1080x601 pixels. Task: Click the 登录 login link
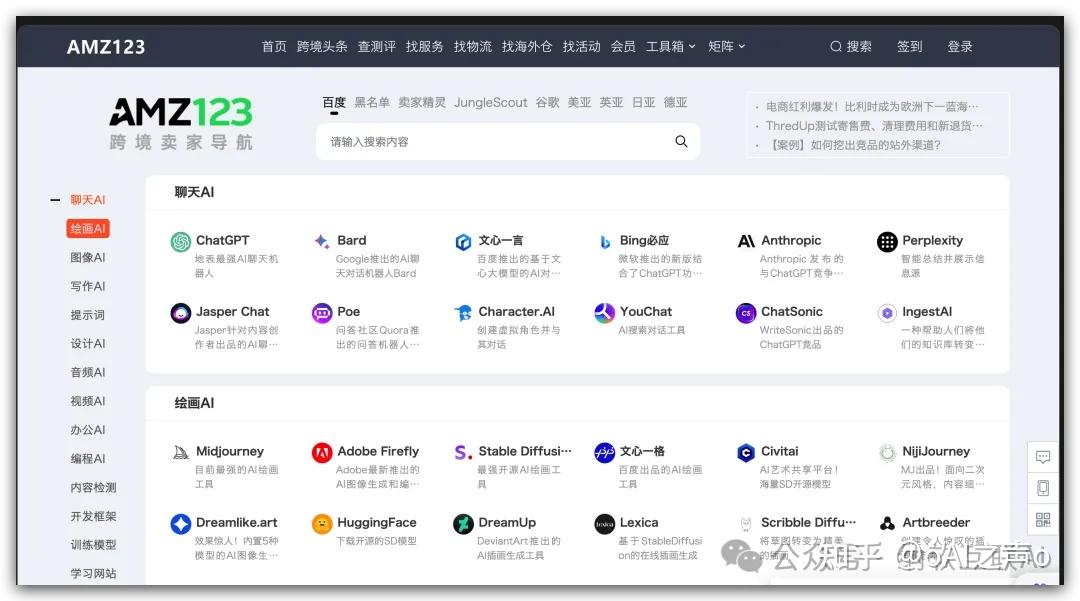[x=963, y=46]
